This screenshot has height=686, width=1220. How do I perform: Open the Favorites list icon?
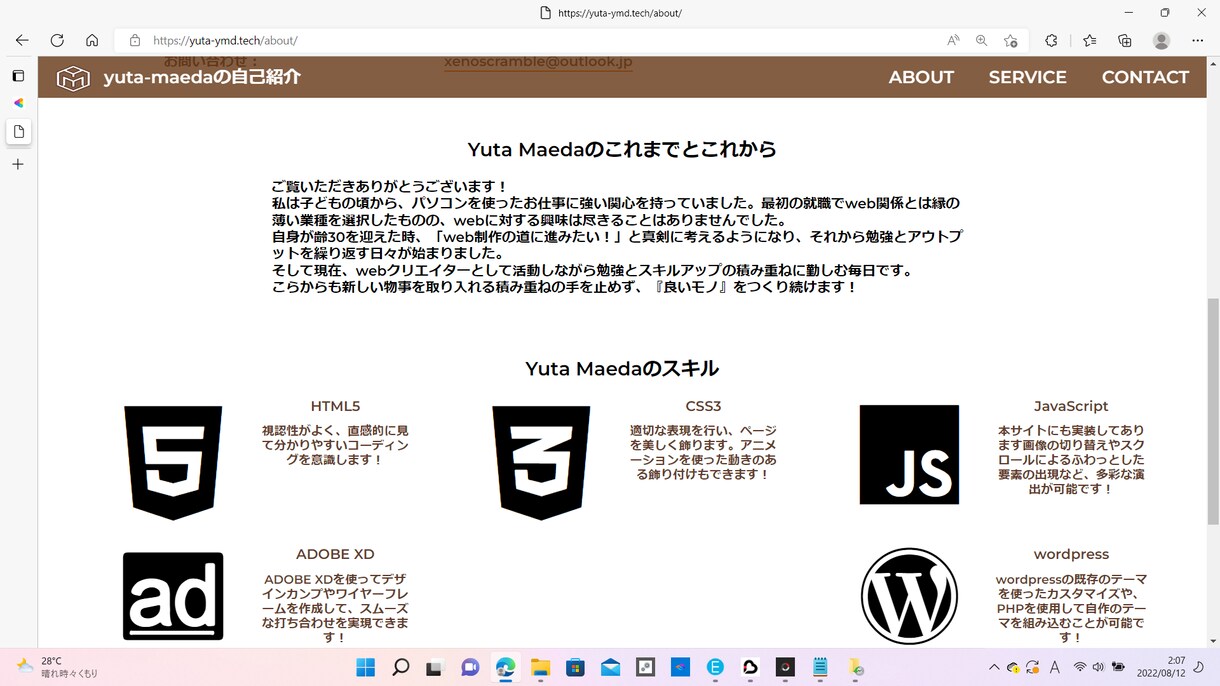pyautogui.click(x=1089, y=41)
